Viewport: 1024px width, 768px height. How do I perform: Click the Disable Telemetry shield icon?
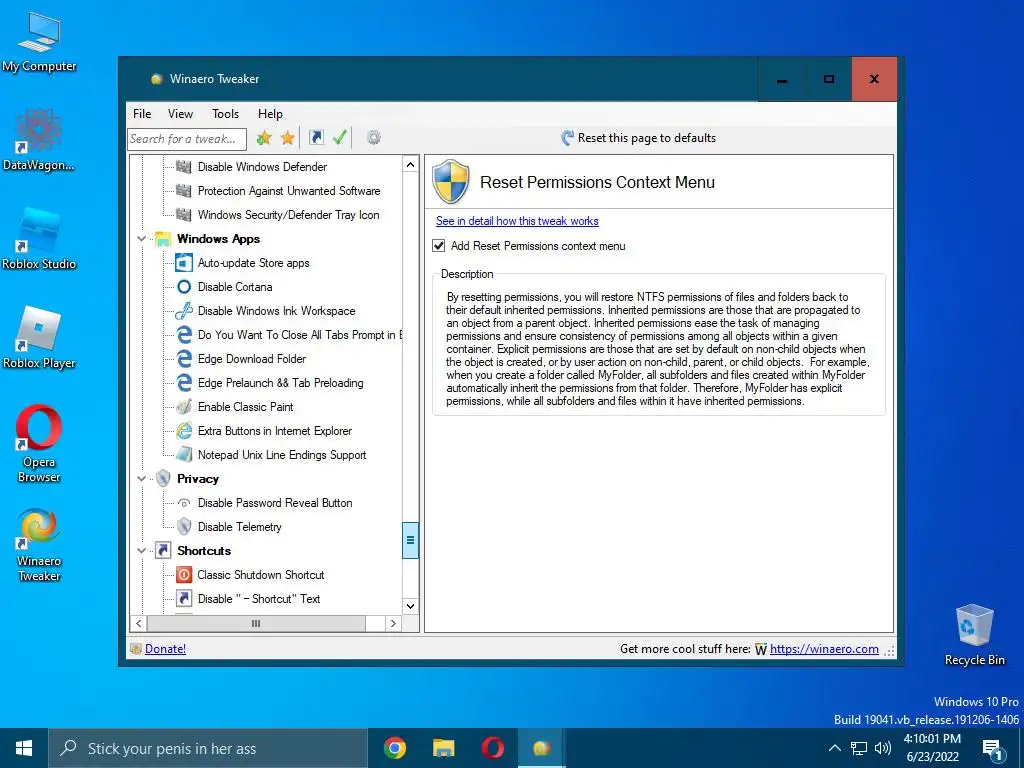(184, 526)
